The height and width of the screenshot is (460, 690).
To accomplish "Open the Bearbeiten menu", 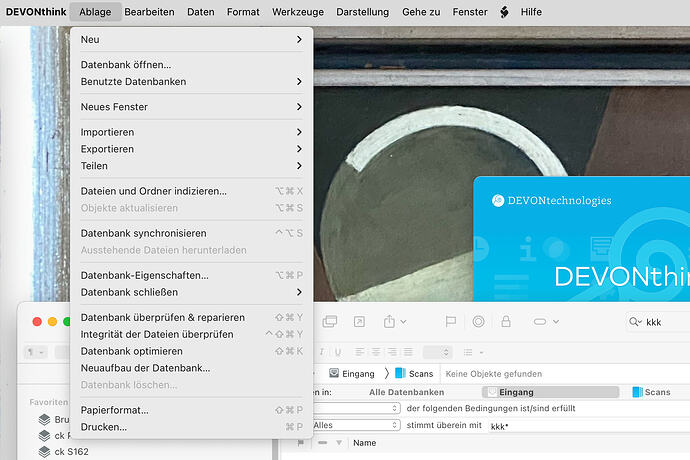I will click(149, 12).
